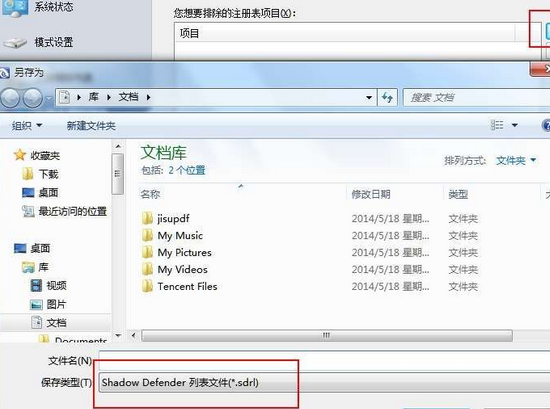The height and width of the screenshot is (409, 550).
Task: Click the '2 locations' link
Action: (x=187, y=170)
